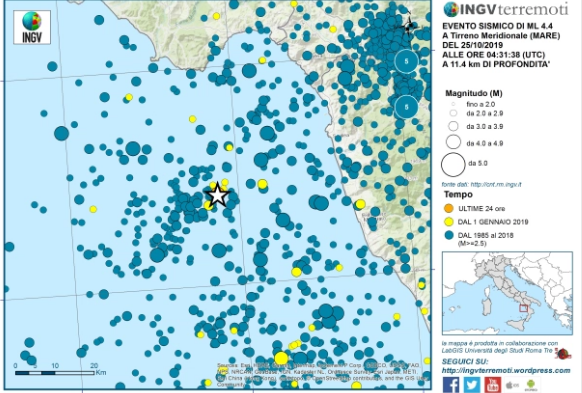Click the Facebook icon

[x=451, y=385]
